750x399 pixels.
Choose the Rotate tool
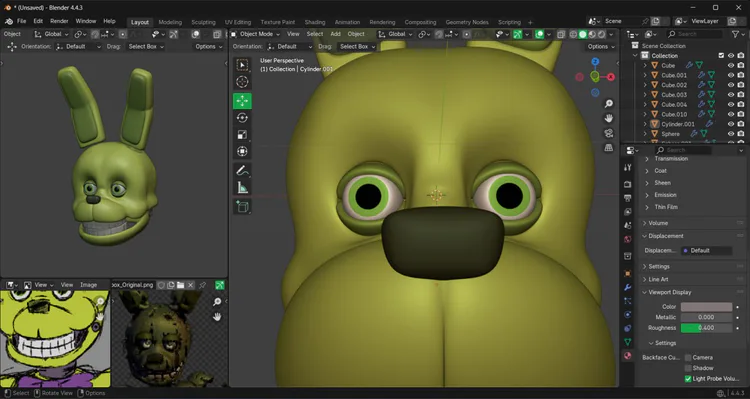(243, 118)
